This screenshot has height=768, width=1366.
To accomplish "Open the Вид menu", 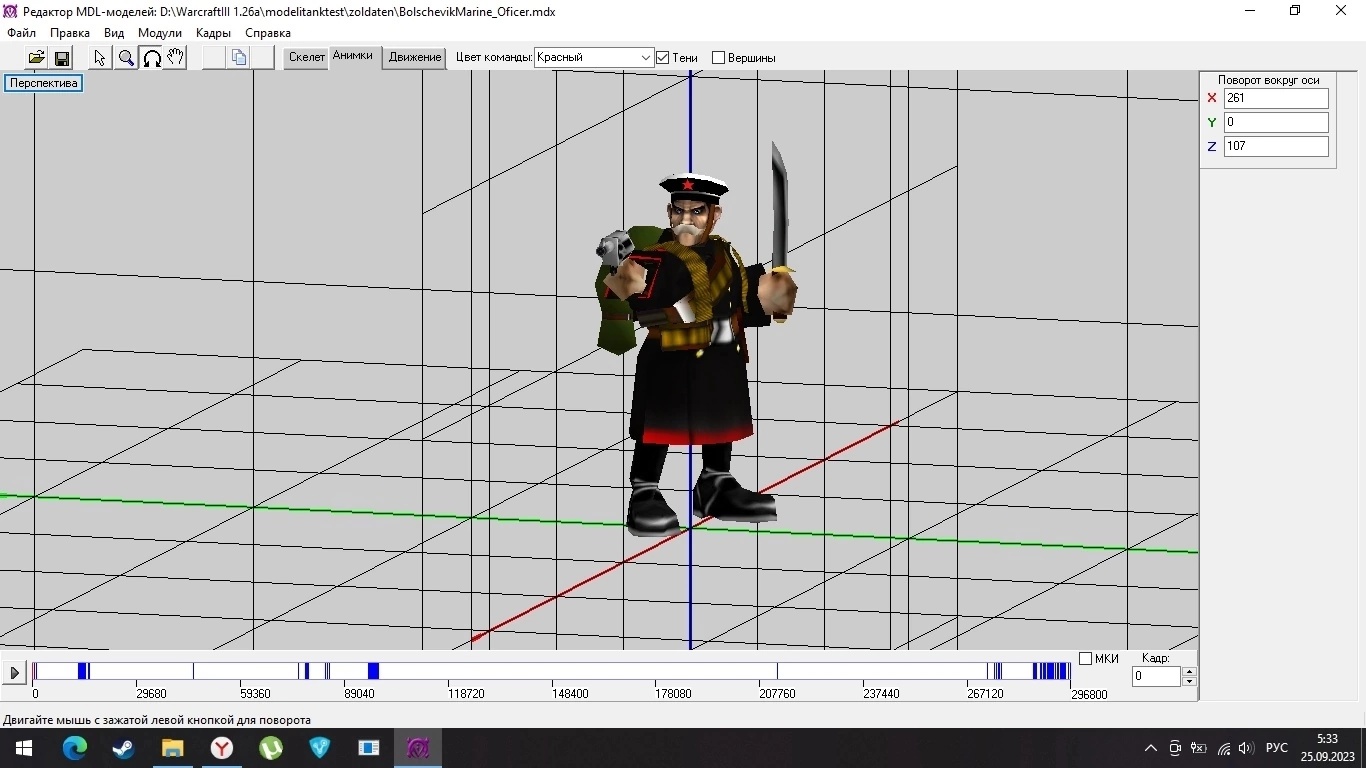I will coord(114,33).
